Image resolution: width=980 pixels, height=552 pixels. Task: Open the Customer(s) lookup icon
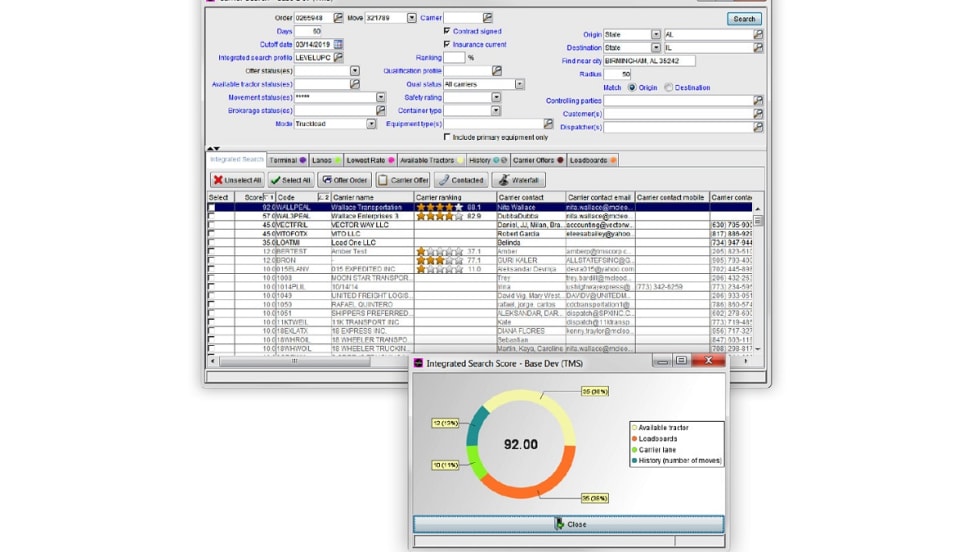coord(758,114)
